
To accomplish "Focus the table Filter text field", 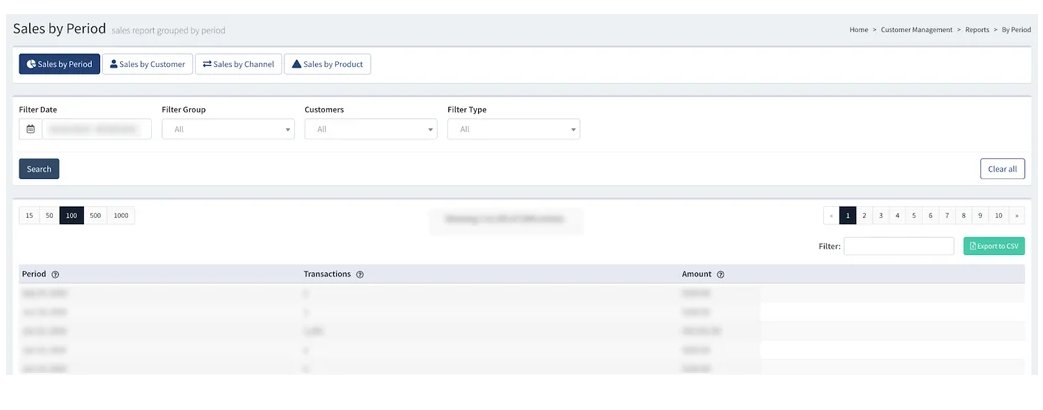I will point(898,246).
